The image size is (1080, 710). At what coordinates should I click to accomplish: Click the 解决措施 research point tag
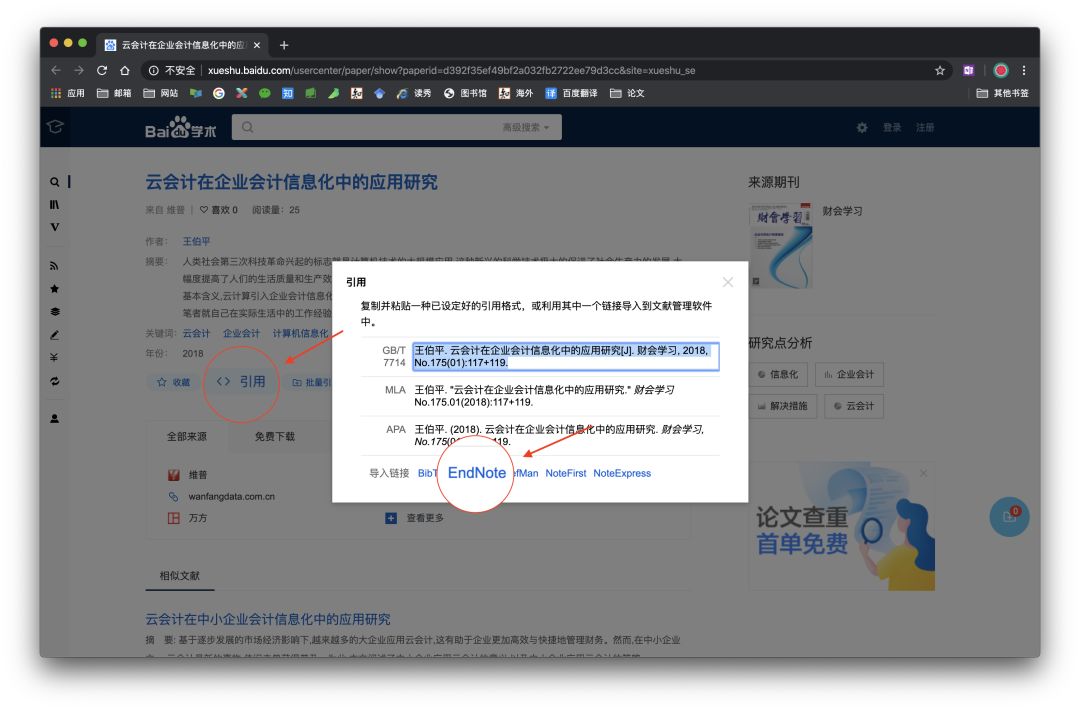pyautogui.click(x=782, y=406)
